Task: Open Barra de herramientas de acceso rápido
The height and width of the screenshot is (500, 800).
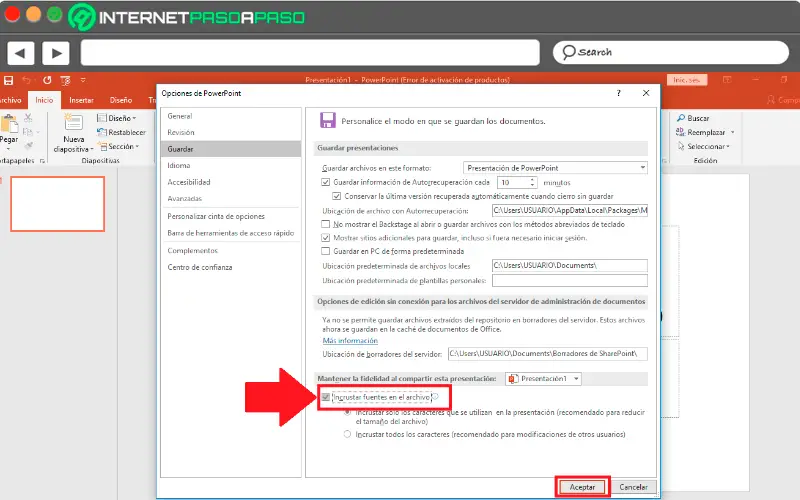Action: click(x=231, y=233)
